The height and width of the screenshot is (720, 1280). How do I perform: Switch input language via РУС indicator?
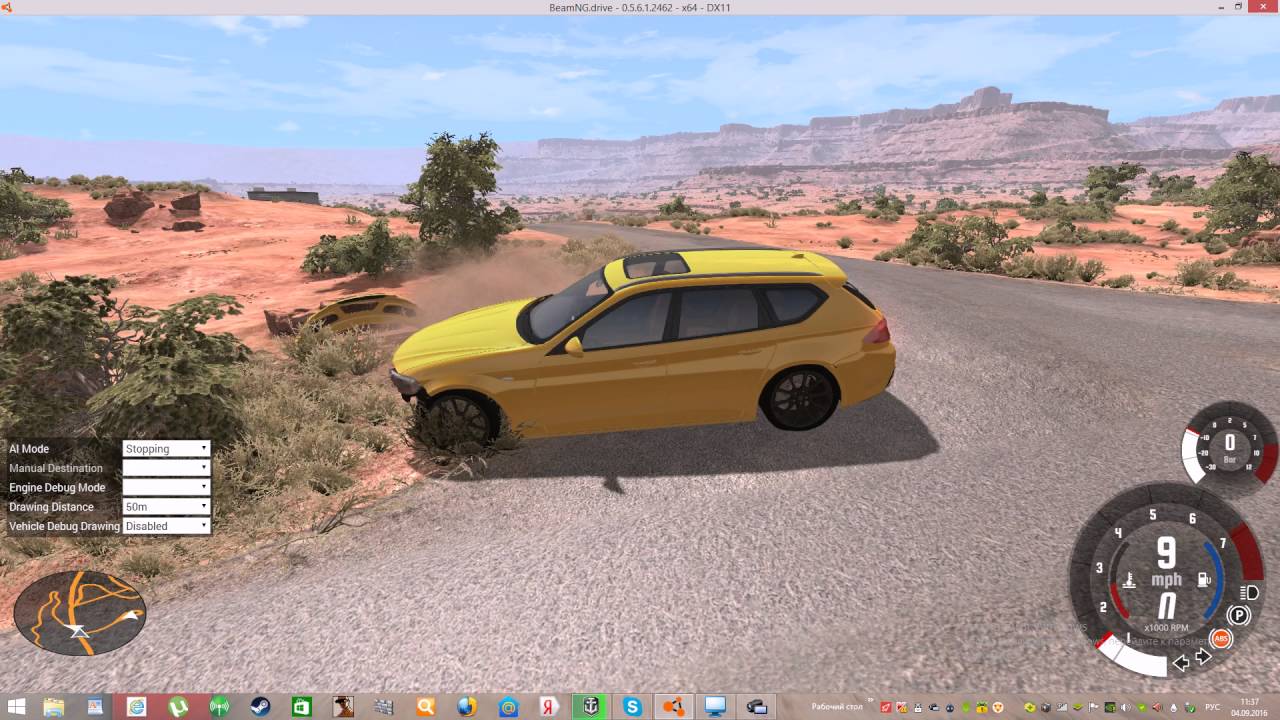(x=1213, y=707)
